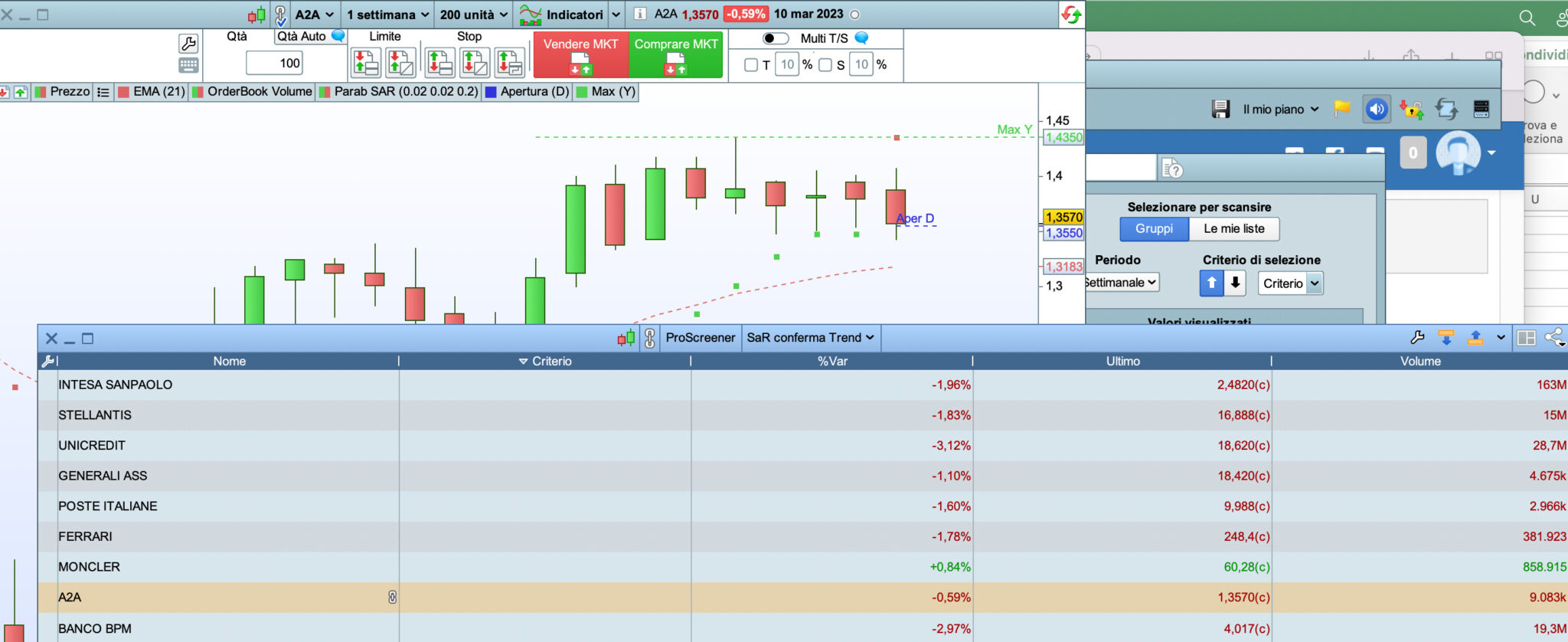
Task: Open ProScreener settings wrench icon
Action: (x=1417, y=338)
